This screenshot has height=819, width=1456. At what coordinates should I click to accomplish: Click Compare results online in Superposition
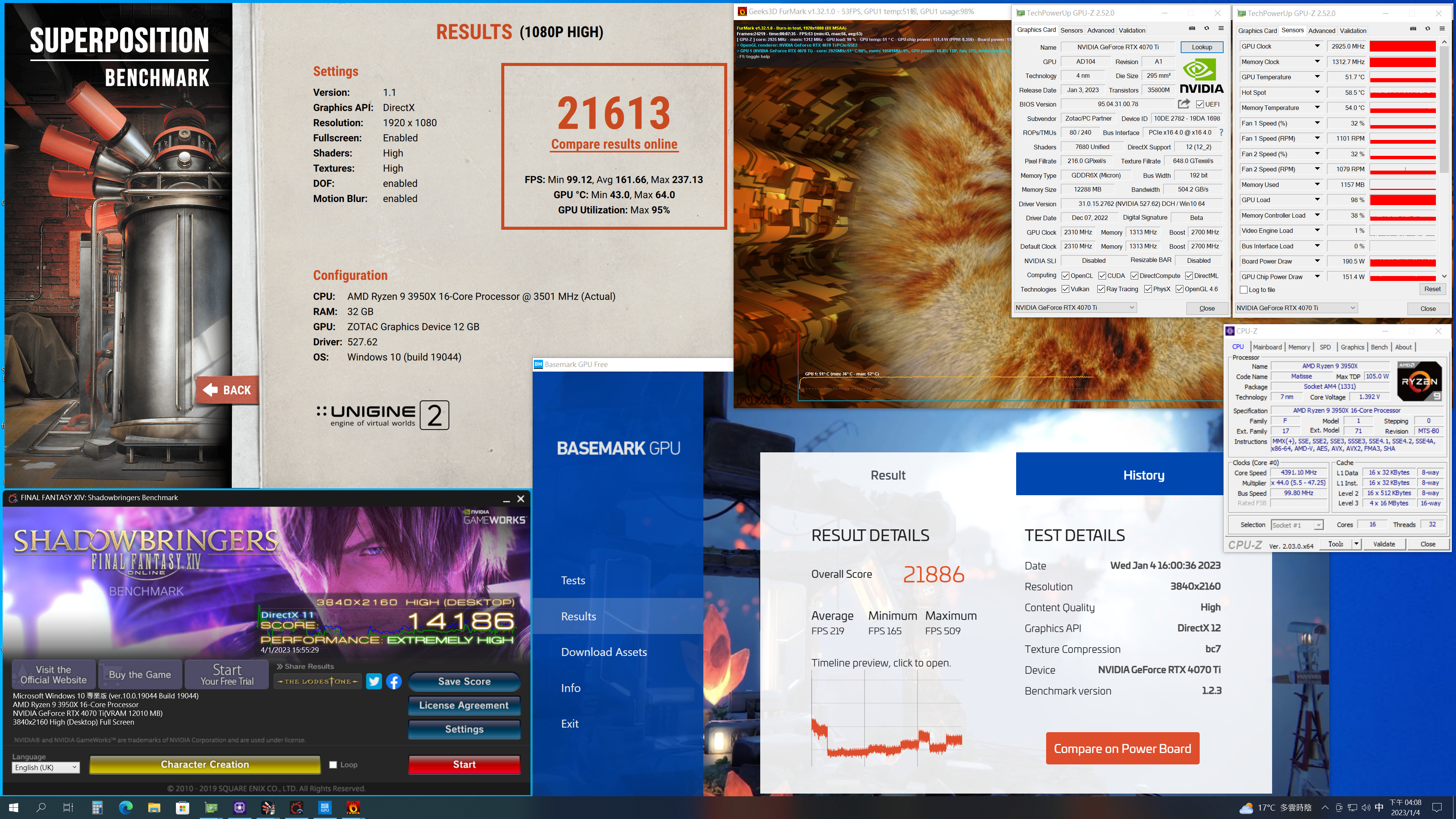pos(614,144)
